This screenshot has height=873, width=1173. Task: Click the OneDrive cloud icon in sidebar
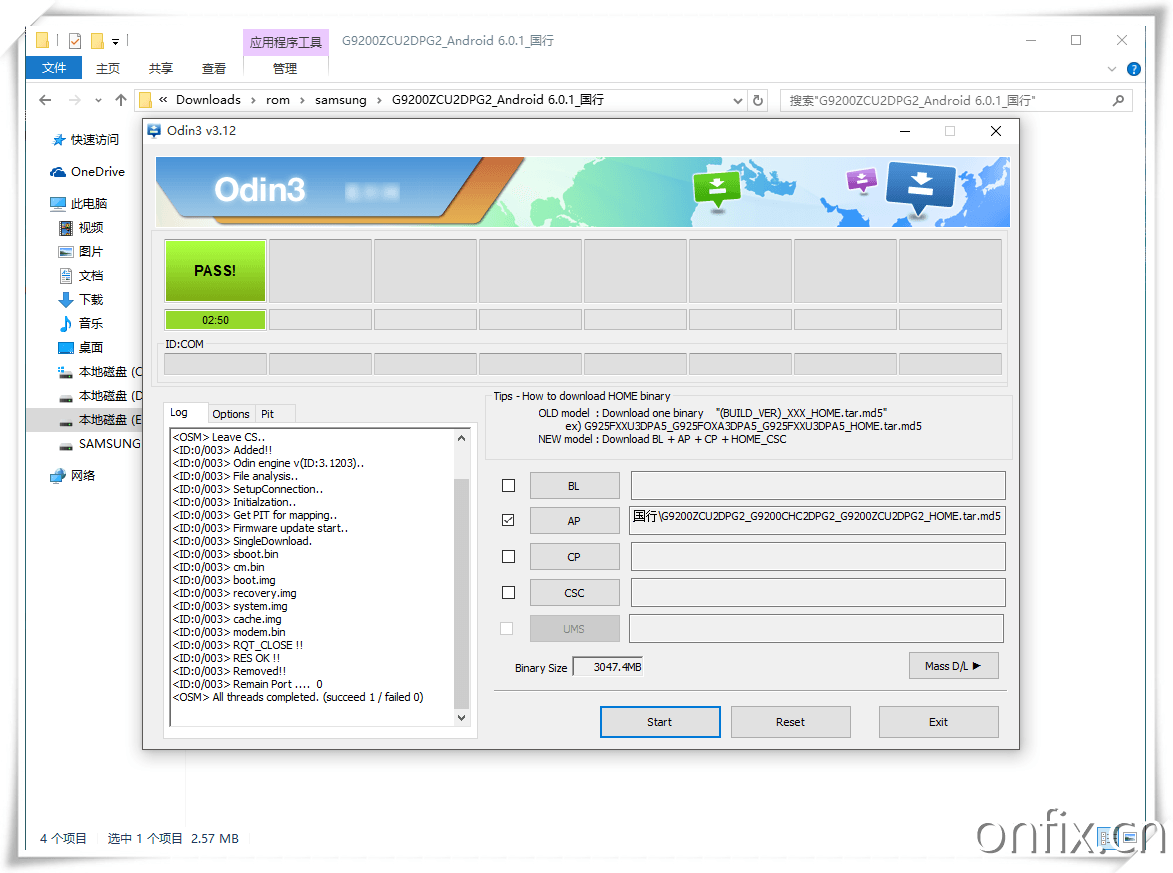58,172
